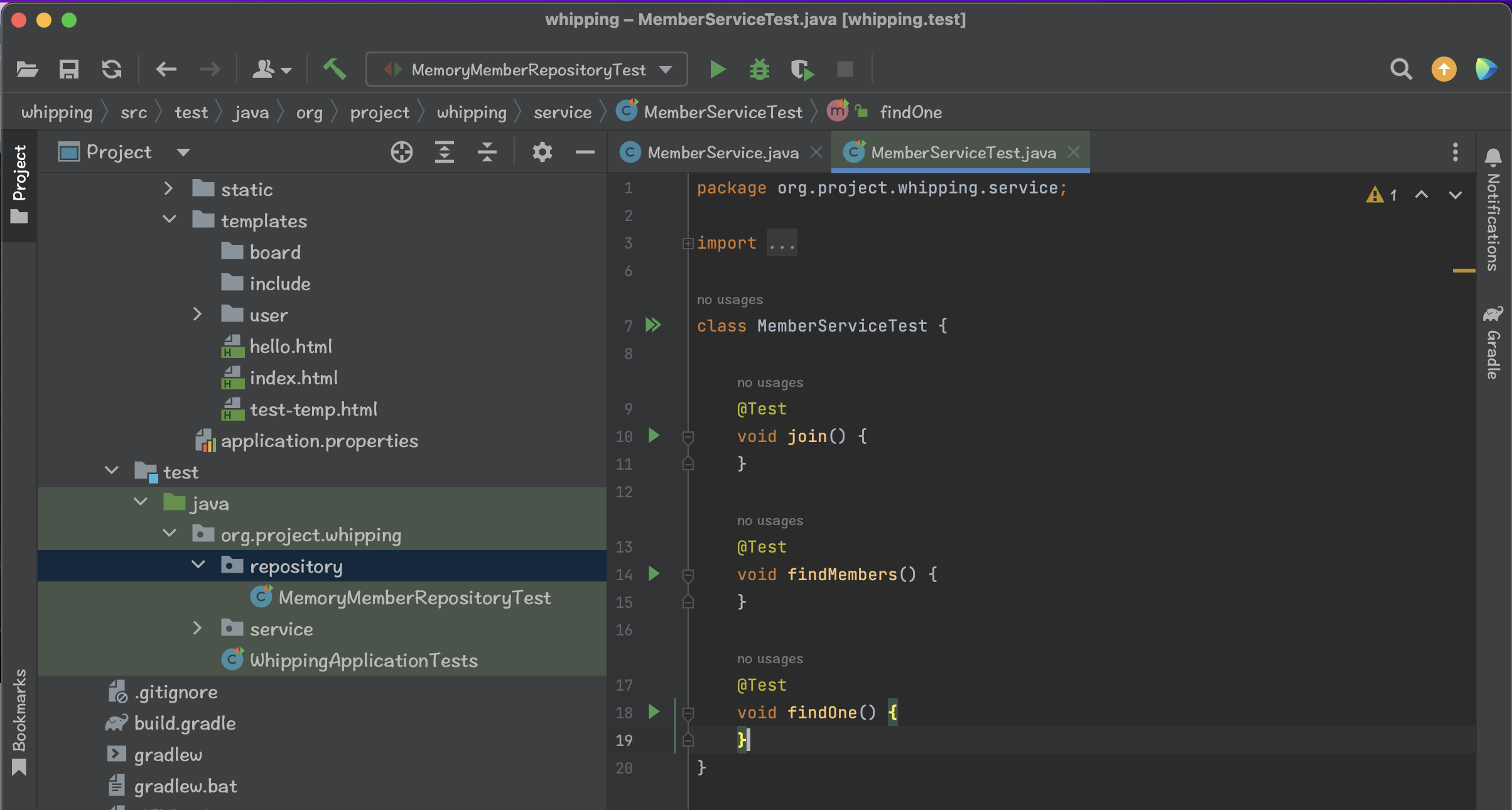Open MemoryMemberRepositoryTest run configuration dropdown
Image resolution: width=1512 pixels, height=810 pixels.
(x=527, y=69)
